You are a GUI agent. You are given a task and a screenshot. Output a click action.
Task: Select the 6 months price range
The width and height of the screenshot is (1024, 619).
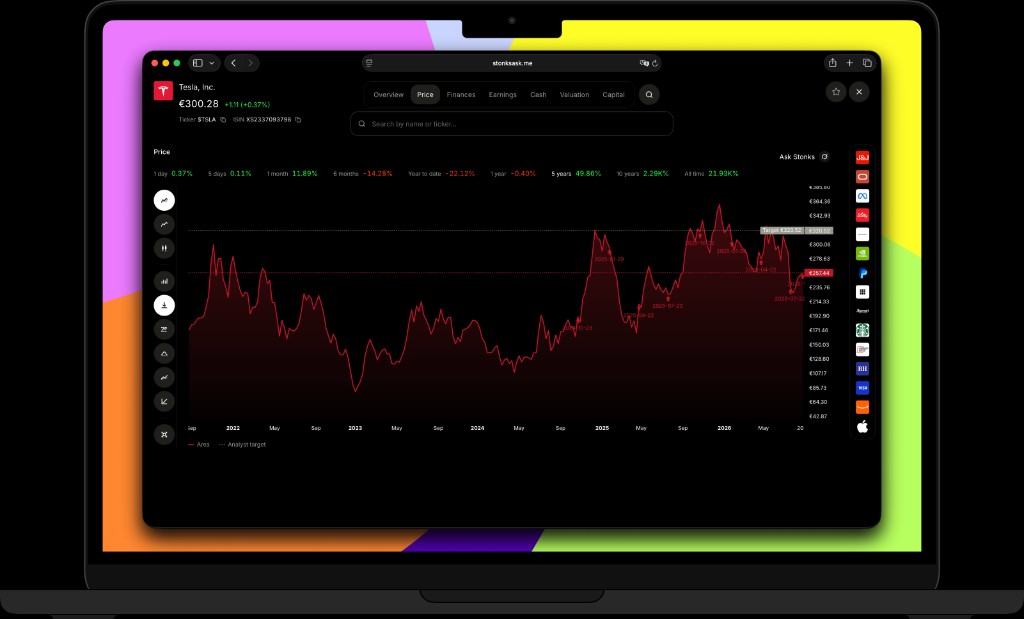coord(363,174)
